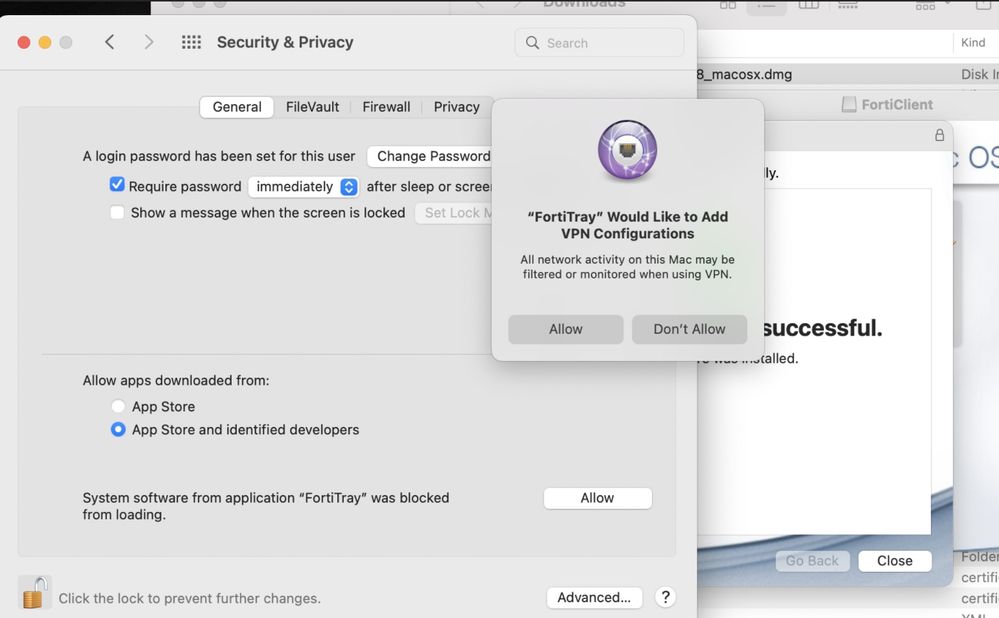Viewport: 999px width, 618px height.
Task: Click the lock icon in FortiClient installer
Action: [x=939, y=135]
